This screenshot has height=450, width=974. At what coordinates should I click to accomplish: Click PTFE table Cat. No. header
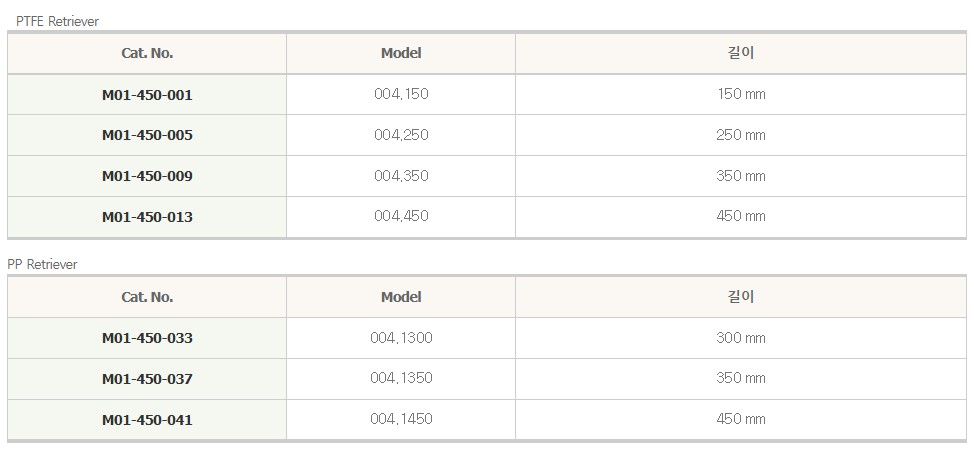point(147,53)
